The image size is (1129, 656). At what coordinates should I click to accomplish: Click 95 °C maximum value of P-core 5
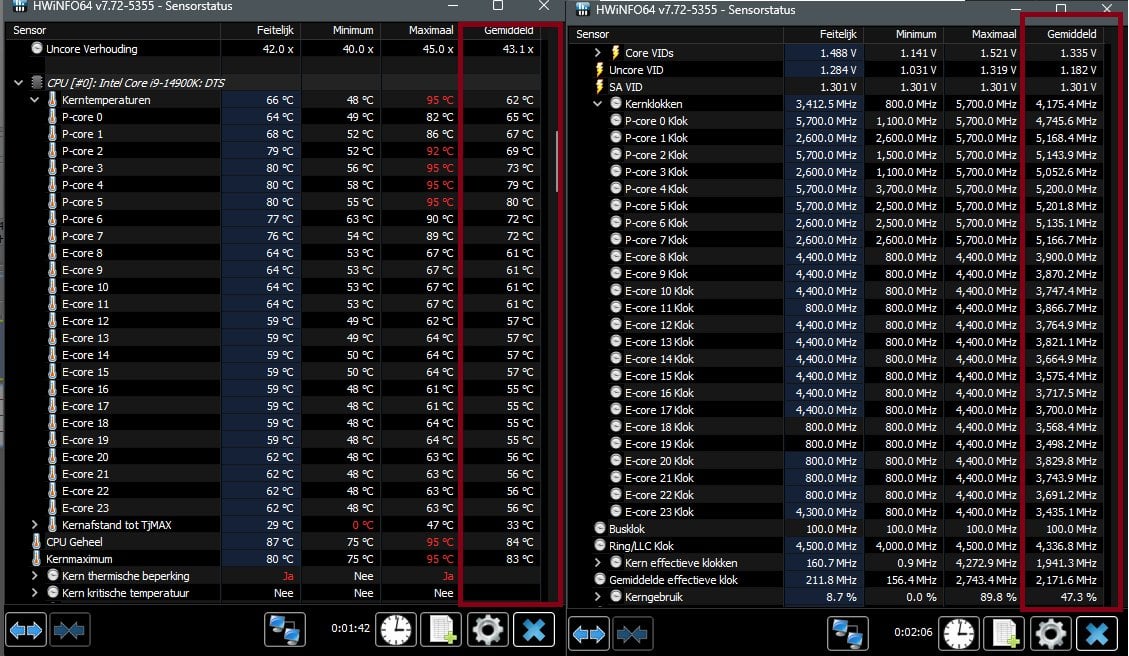pyautogui.click(x=439, y=202)
